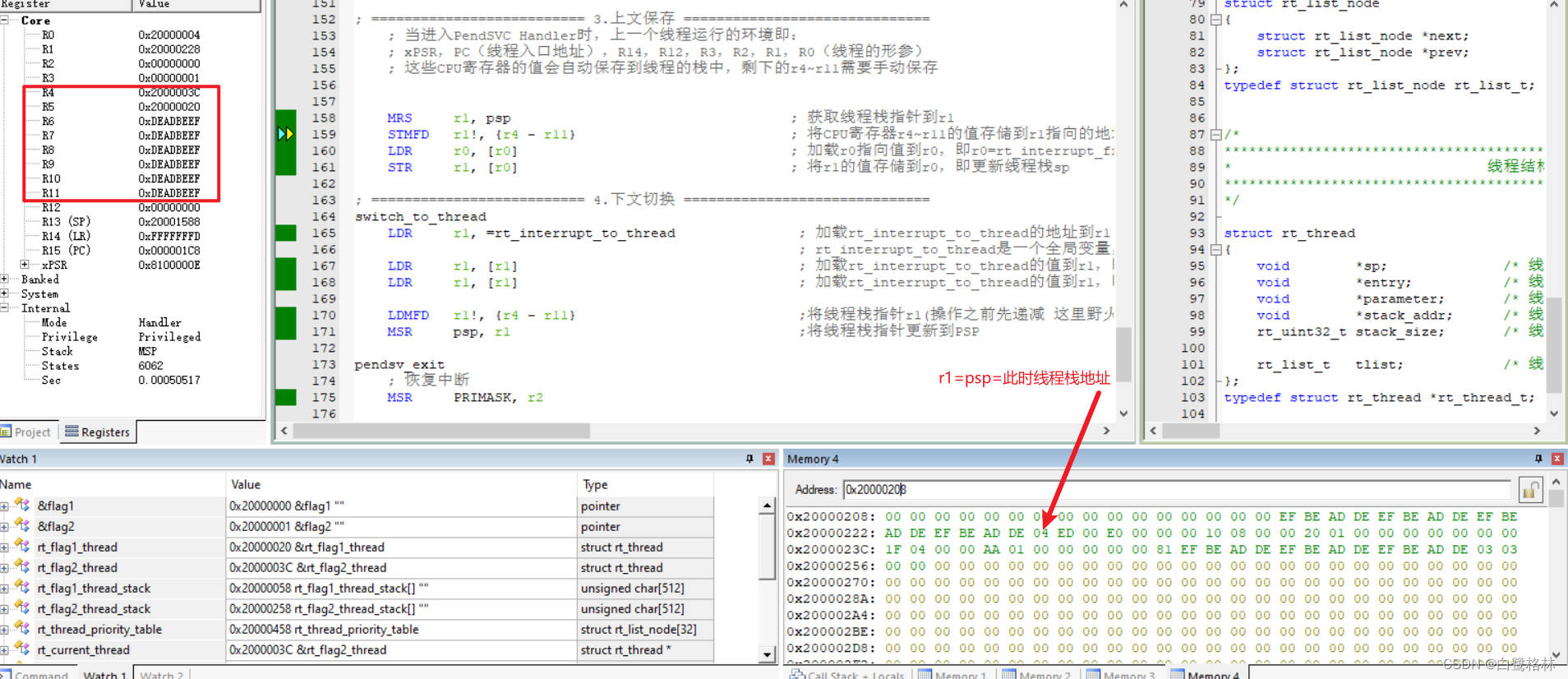Click the Watch 1 vertical scrollbar thumb
The image size is (1568, 679).
tap(767, 547)
